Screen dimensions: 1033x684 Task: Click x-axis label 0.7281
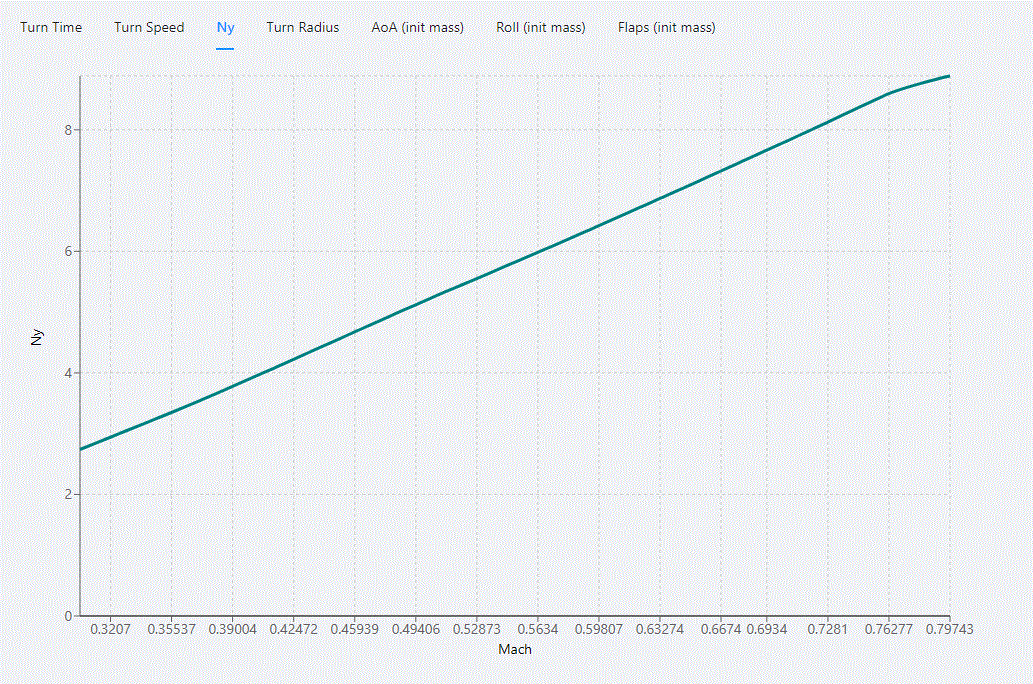827,629
